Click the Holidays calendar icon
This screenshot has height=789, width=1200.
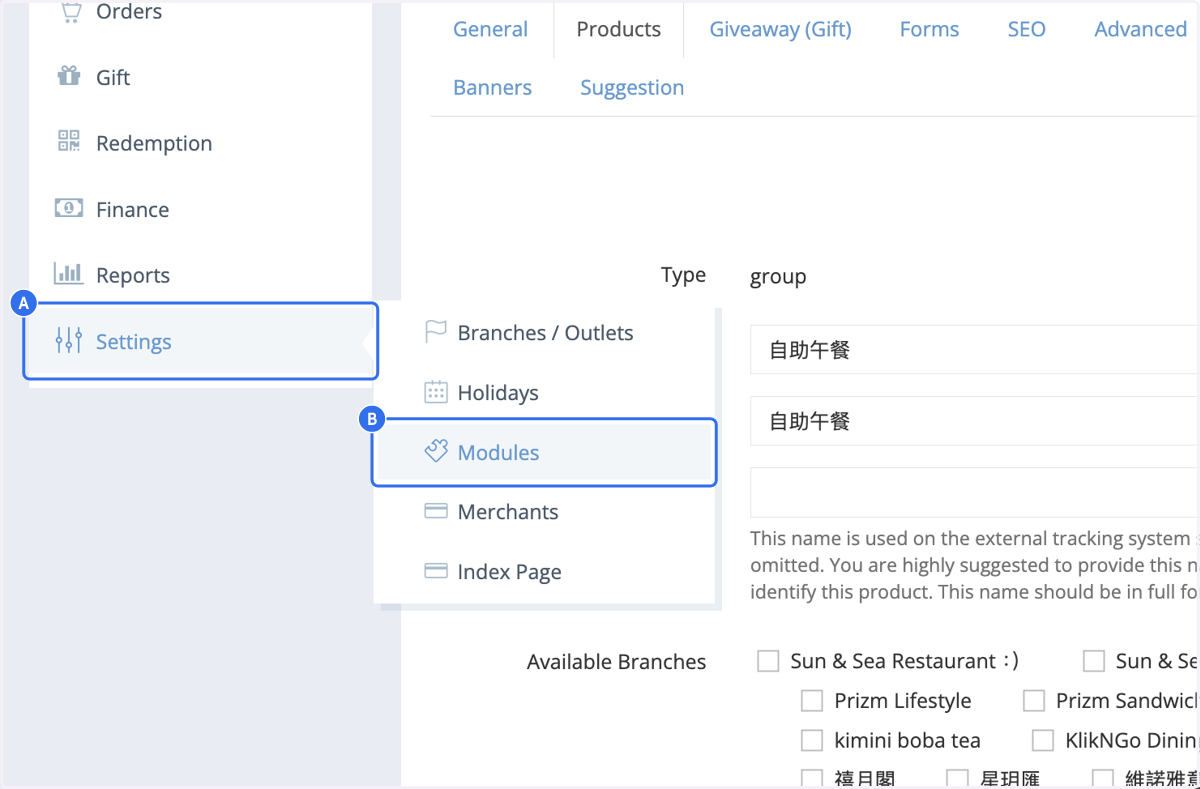pyautogui.click(x=435, y=392)
